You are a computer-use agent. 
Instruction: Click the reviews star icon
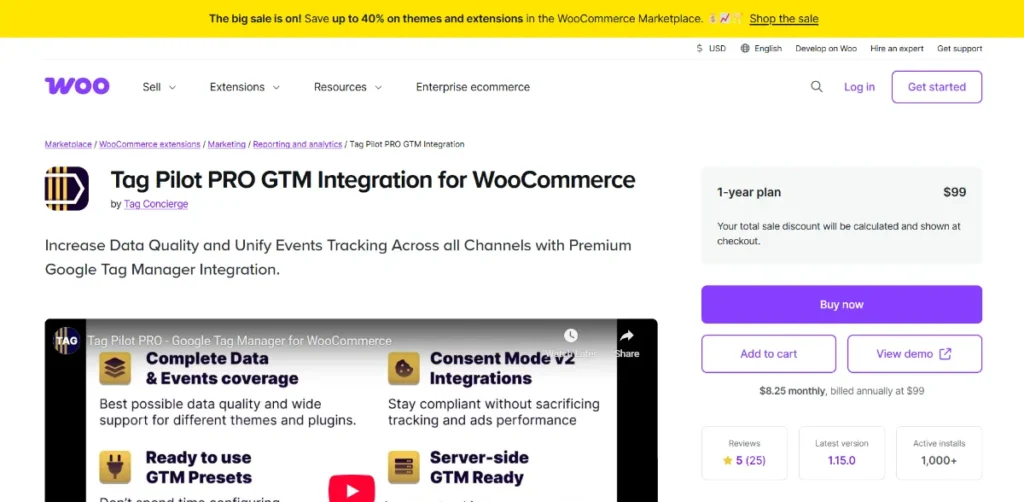(728, 460)
